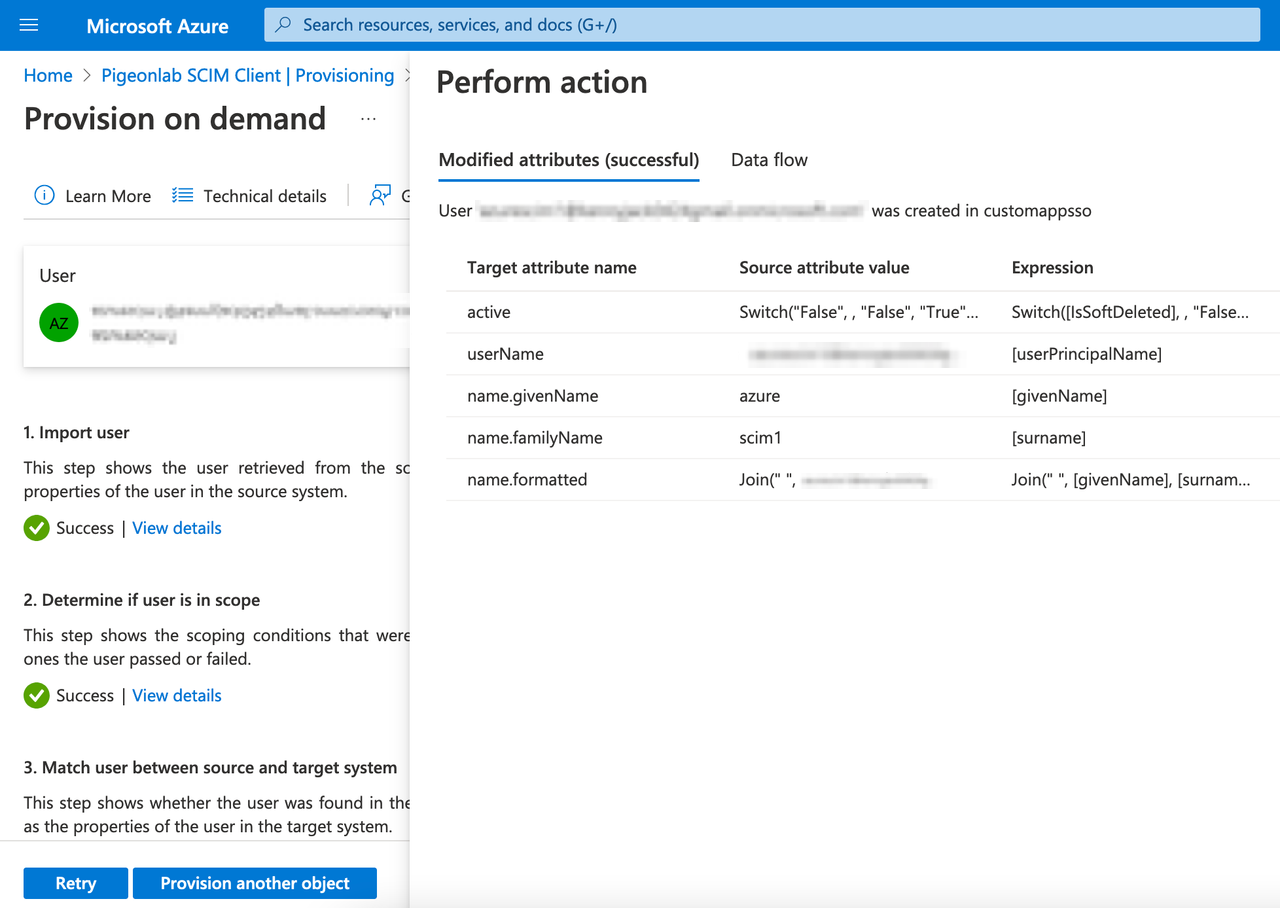1280x908 pixels.
Task: Click the Provision on demand page title
Action: point(175,119)
